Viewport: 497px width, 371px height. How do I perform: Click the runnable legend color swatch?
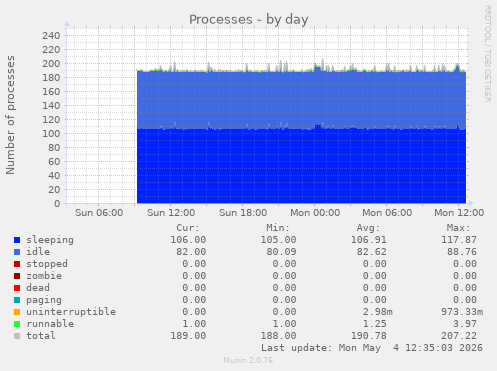pyautogui.click(x=17, y=324)
